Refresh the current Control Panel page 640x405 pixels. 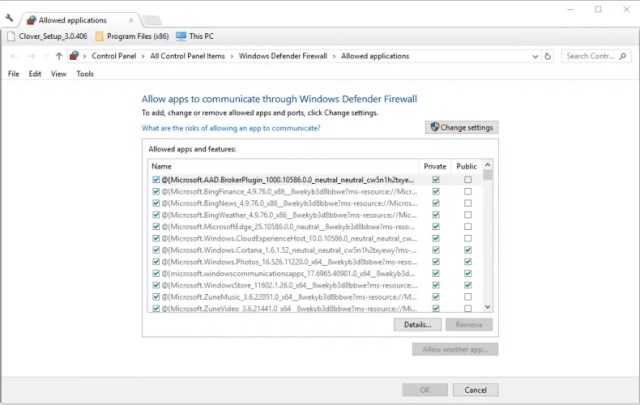(x=548, y=56)
